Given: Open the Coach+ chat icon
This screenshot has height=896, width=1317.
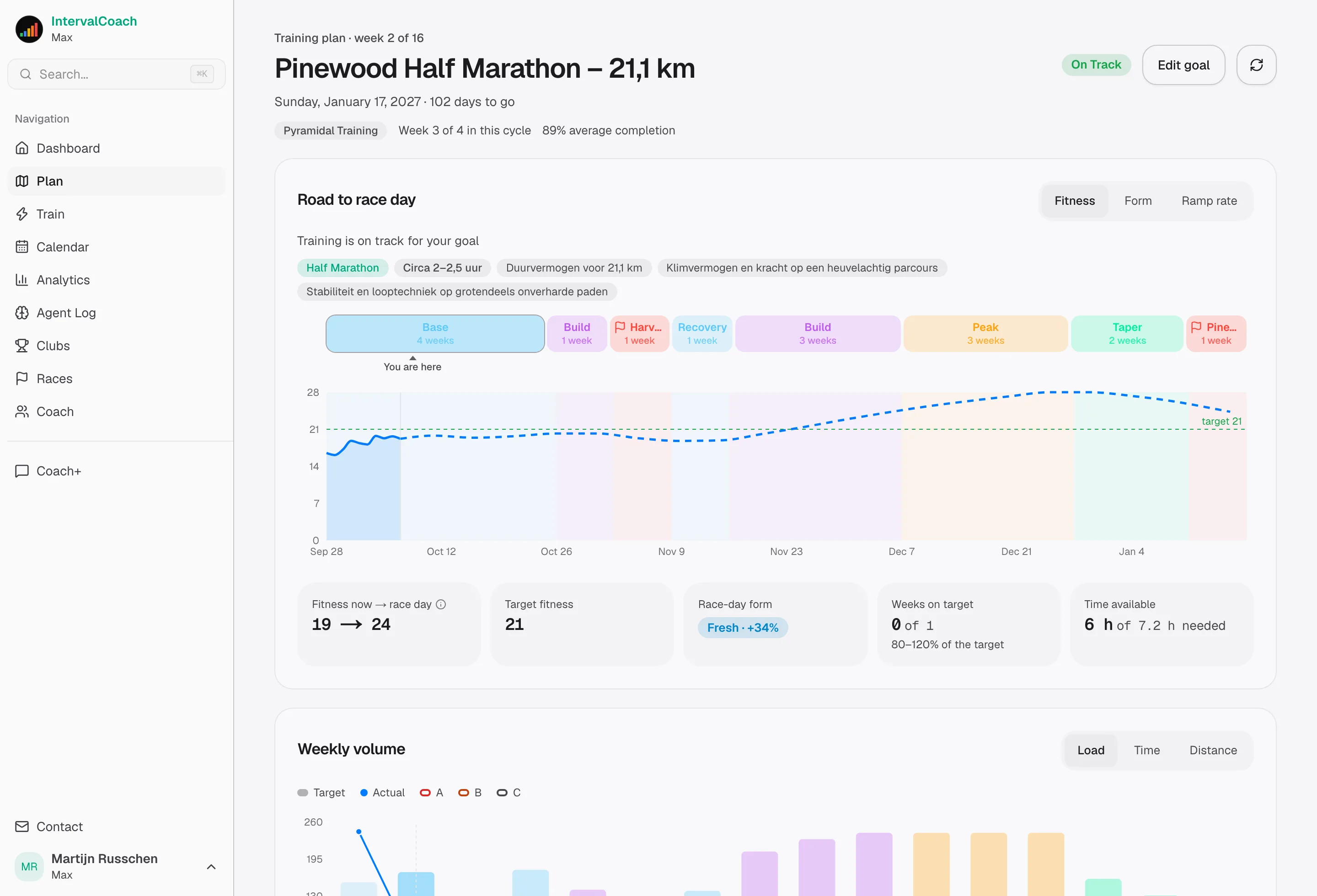Looking at the screenshot, I should pyautogui.click(x=22, y=471).
